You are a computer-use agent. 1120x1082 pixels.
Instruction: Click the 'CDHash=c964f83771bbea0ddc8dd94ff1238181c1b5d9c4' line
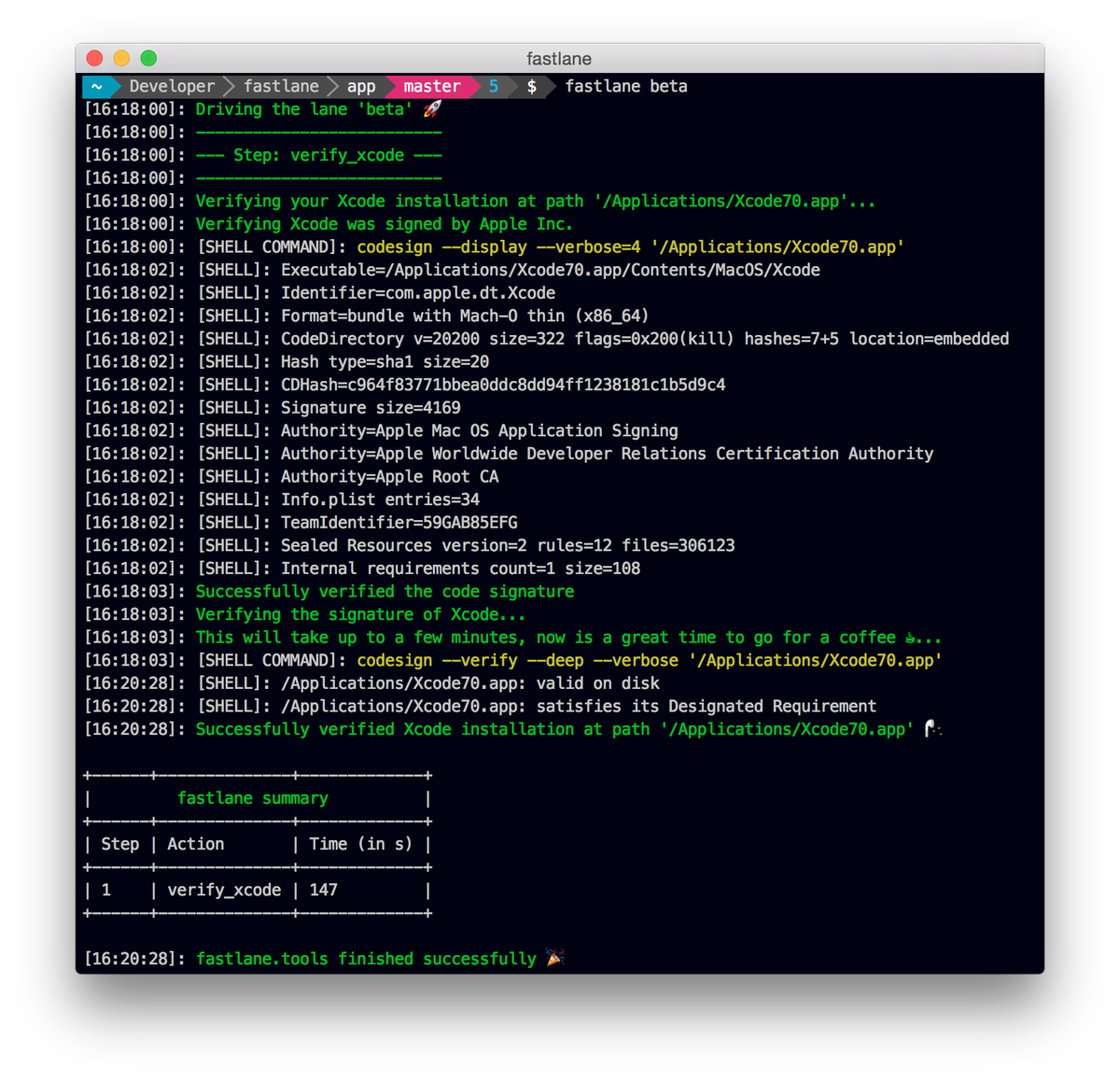pyautogui.click(x=503, y=385)
